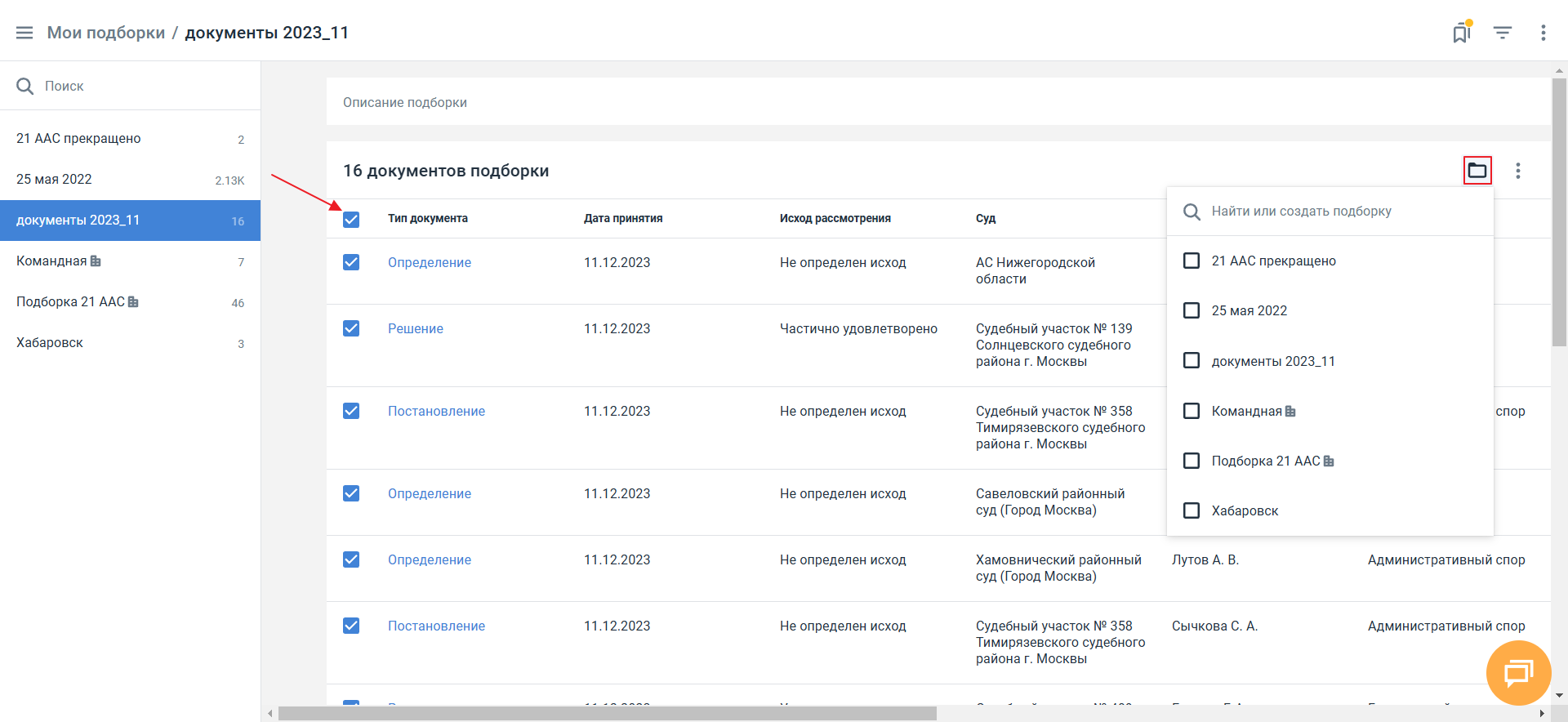Open the Решение document link
This screenshot has width=1568, height=722.
pyautogui.click(x=416, y=328)
